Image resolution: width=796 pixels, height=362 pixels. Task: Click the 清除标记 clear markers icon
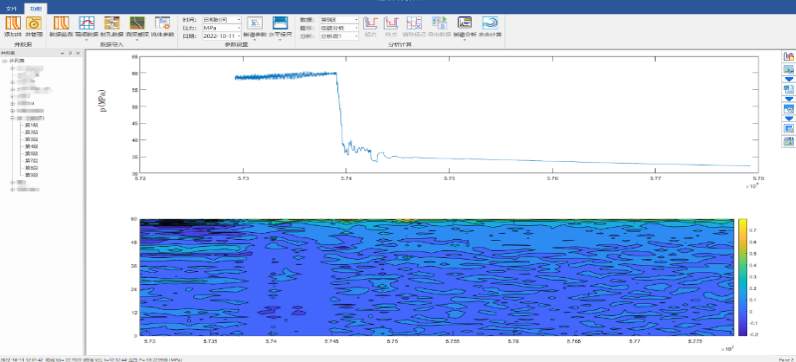point(414,26)
